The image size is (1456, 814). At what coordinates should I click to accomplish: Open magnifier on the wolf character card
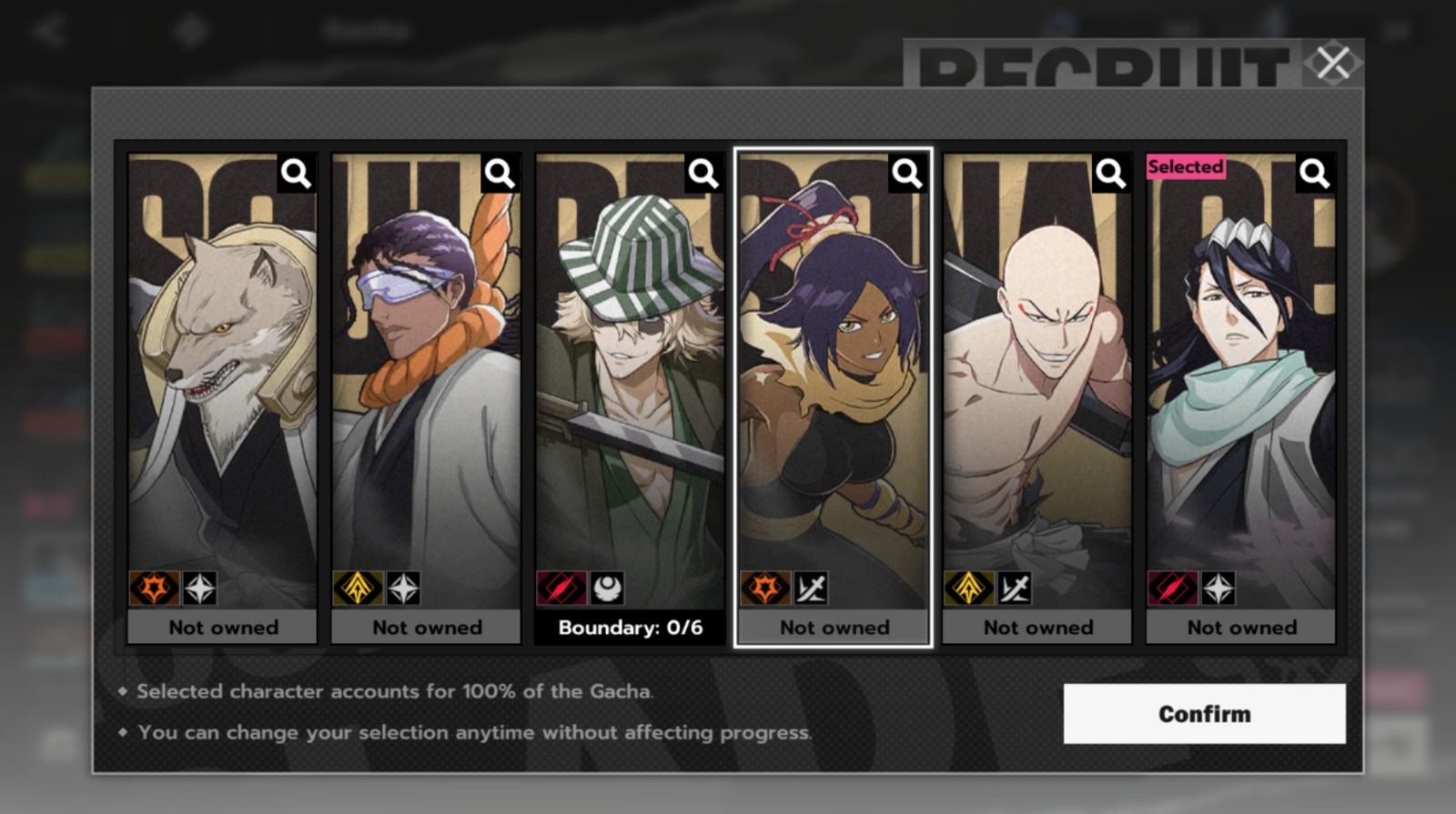pos(296,173)
